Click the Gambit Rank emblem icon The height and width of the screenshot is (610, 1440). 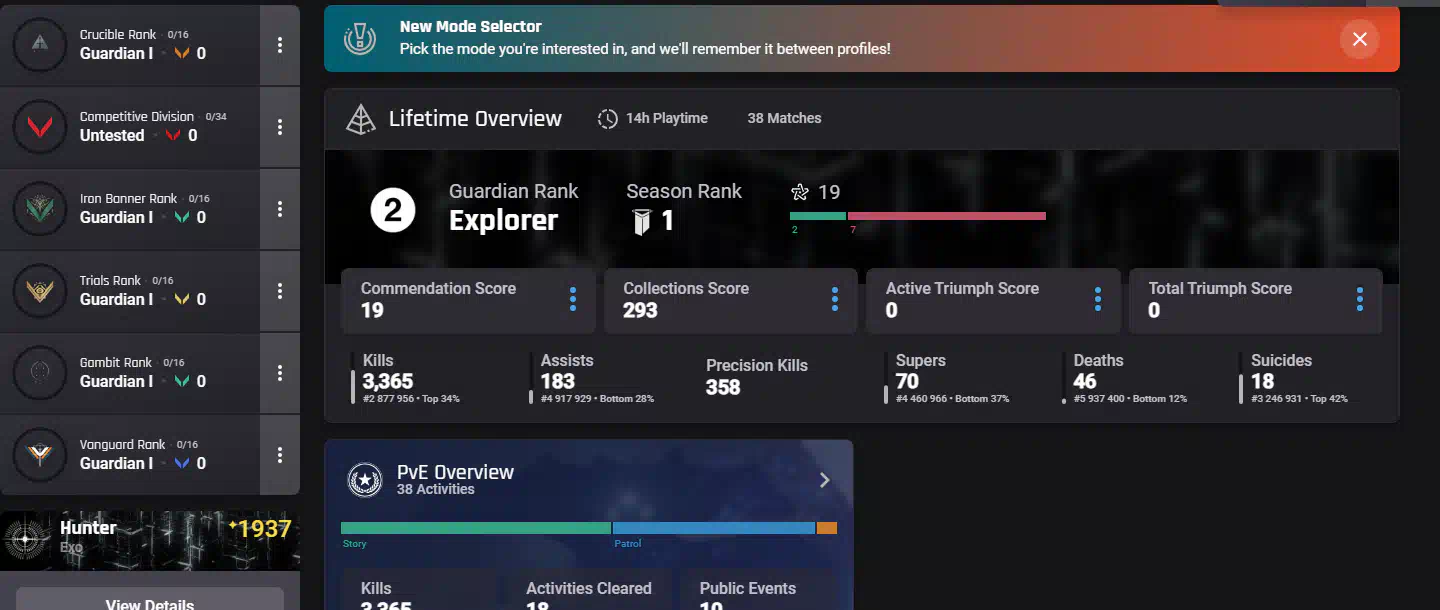40,373
